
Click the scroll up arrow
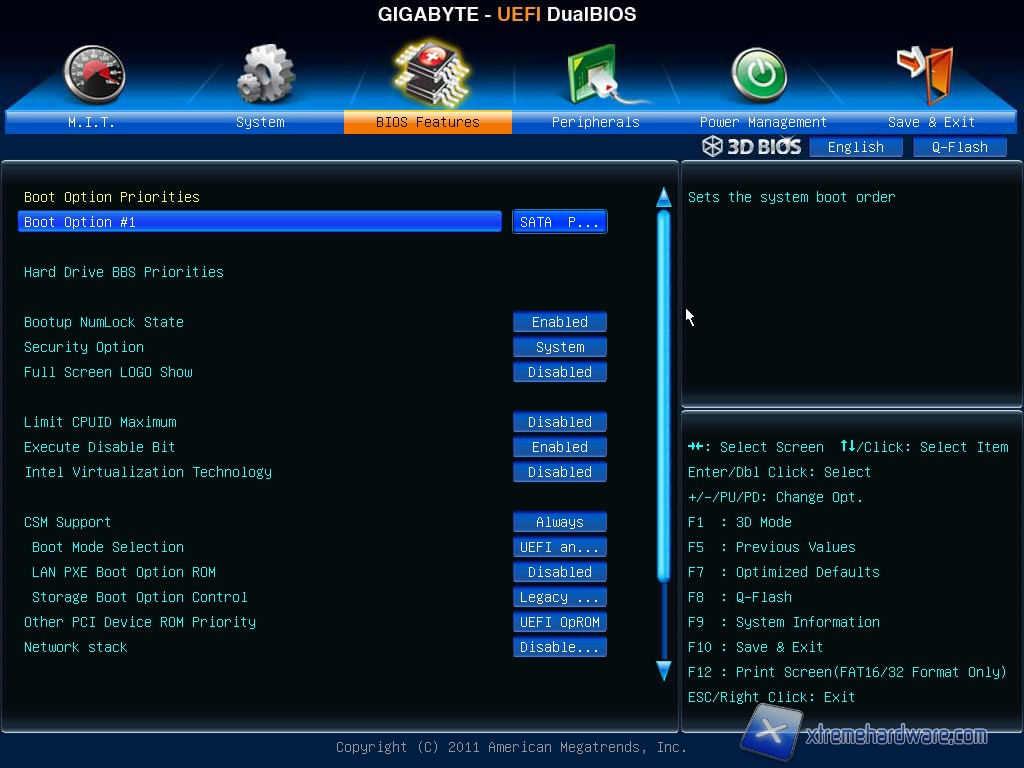tap(663, 197)
